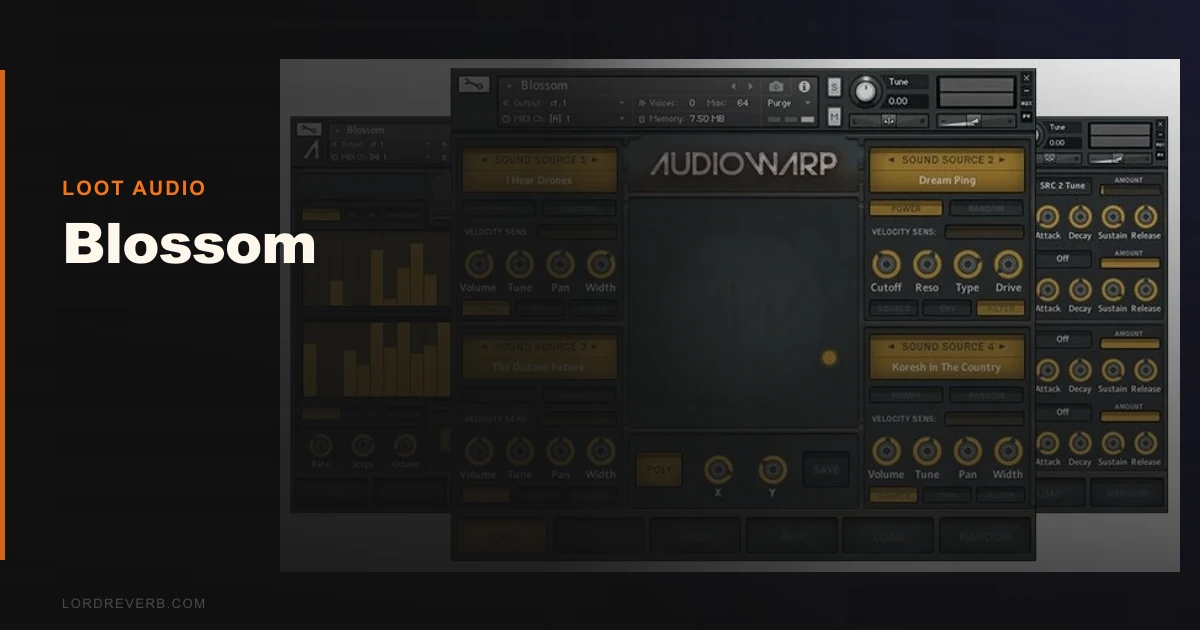Click RANDOM in the front window bottom bar
Viewport: 1200px width, 630px height.
985,536
